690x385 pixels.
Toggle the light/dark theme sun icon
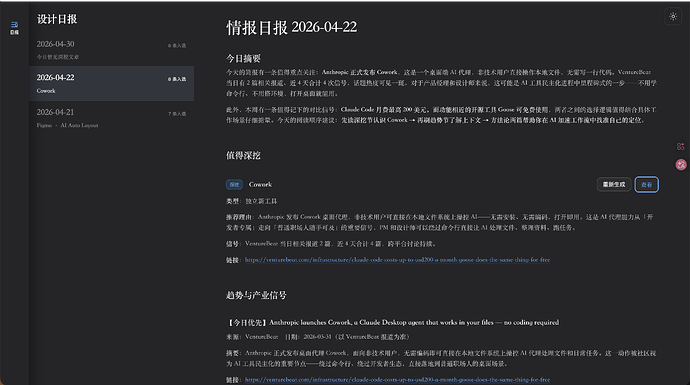coord(673,17)
